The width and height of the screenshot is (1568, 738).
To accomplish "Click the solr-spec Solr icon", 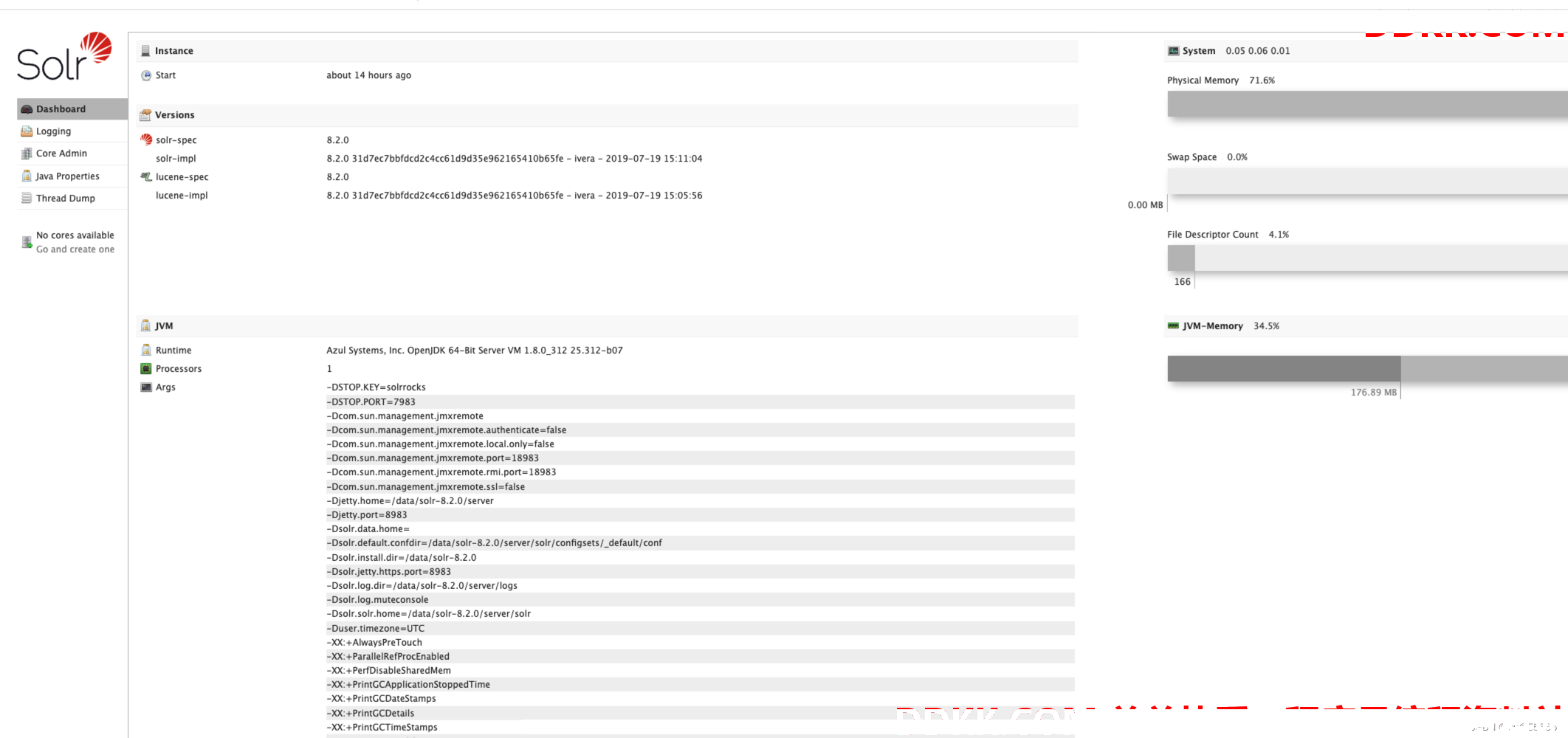I will (146, 139).
